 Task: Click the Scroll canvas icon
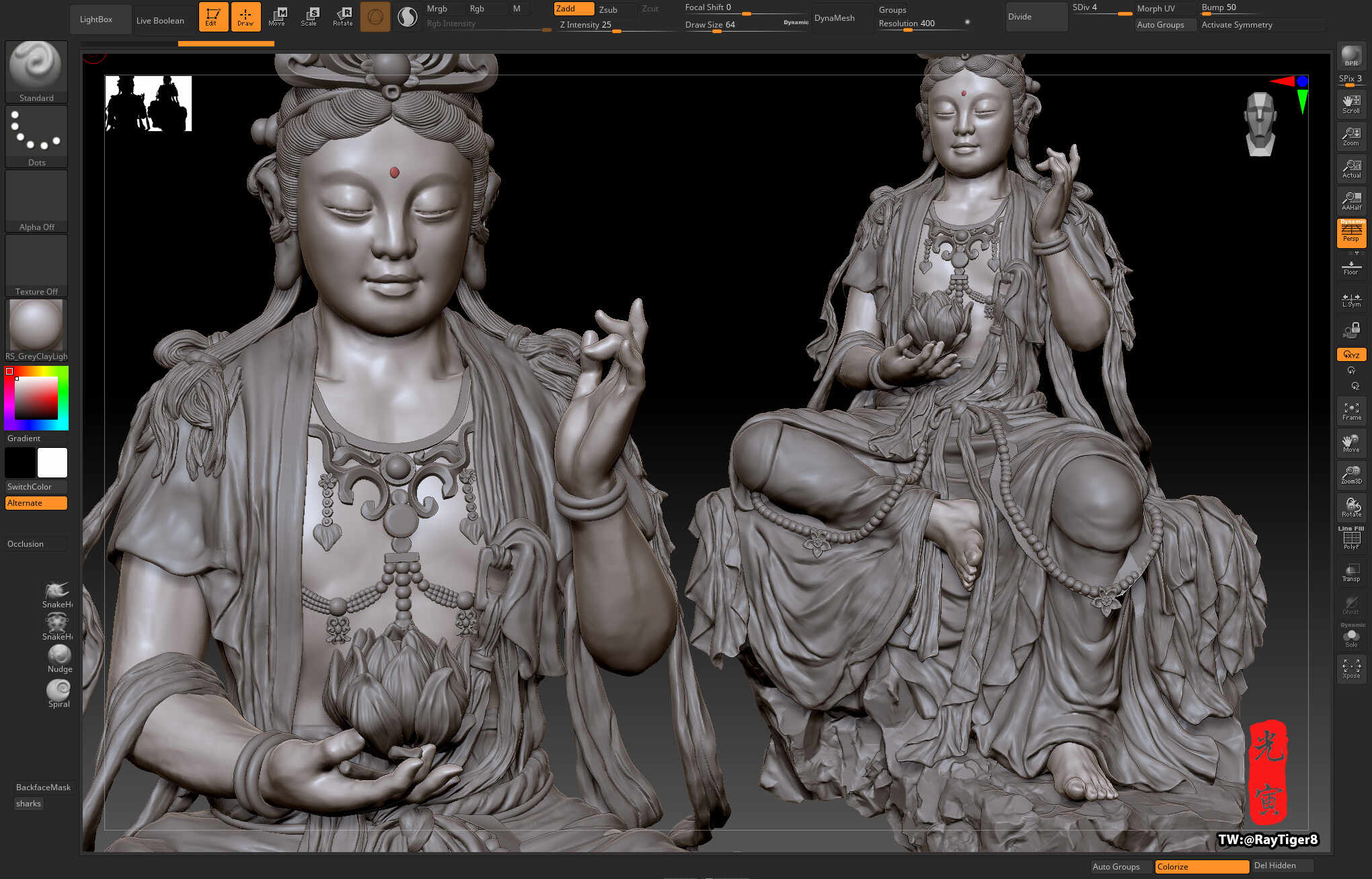click(x=1351, y=104)
